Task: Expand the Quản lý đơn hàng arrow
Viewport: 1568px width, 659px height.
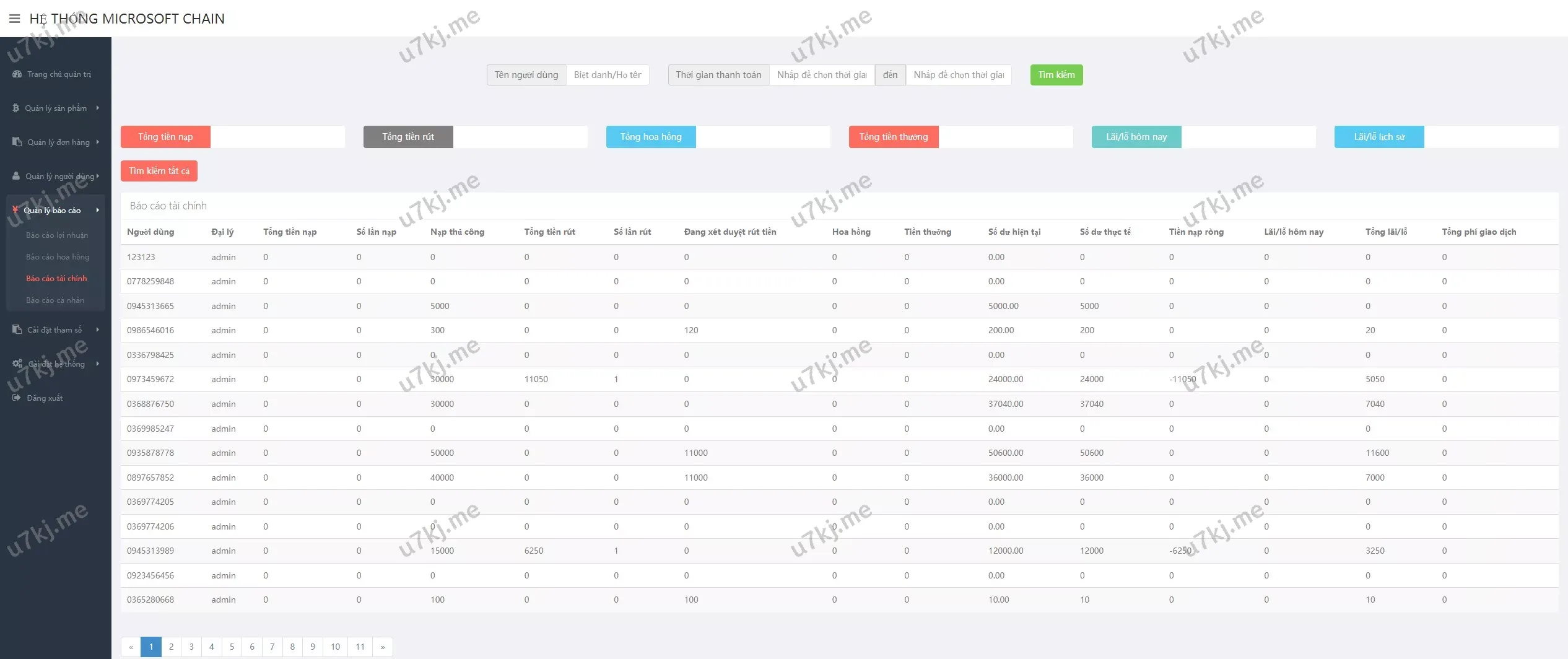Action: pos(98,142)
